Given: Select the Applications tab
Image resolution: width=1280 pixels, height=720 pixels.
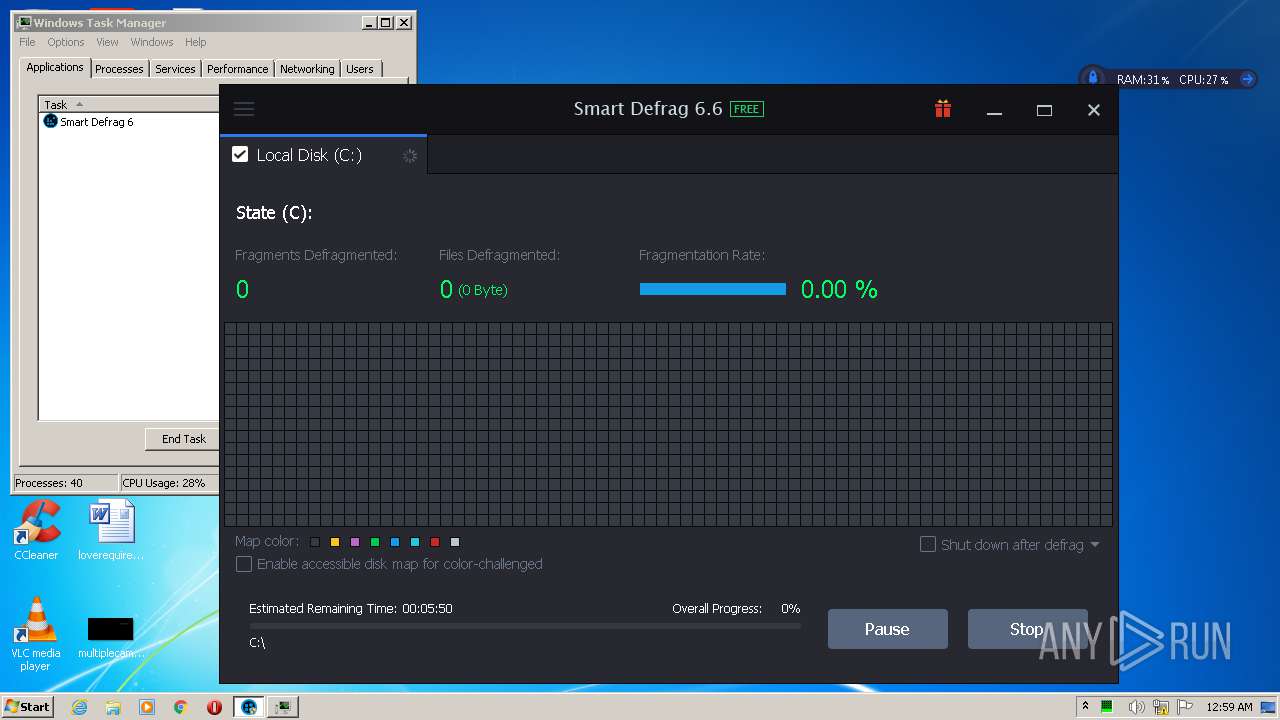Looking at the screenshot, I should 55,67.
